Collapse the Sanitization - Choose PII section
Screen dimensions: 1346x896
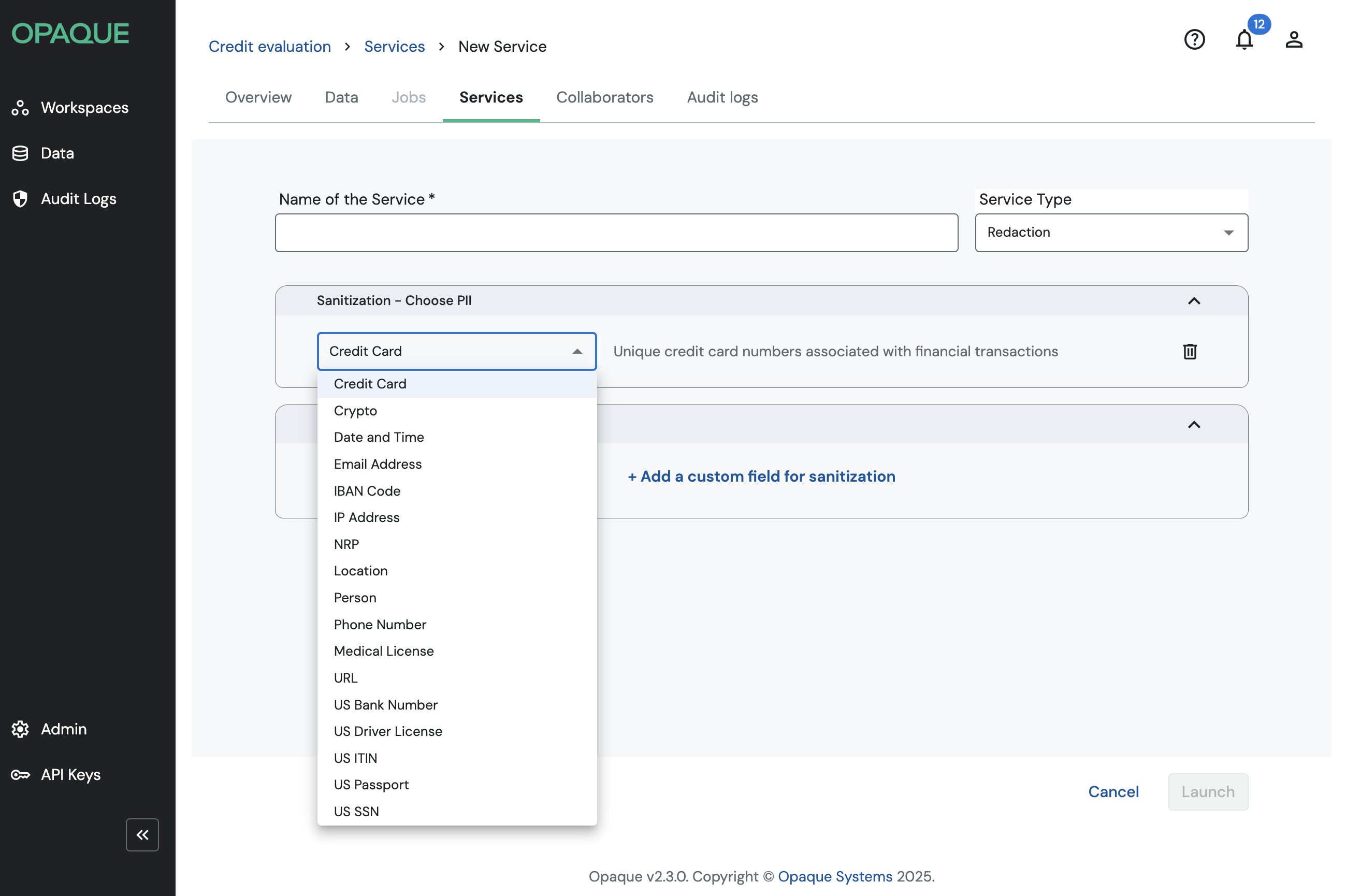pyautogui.click(x=1193, y=300)
